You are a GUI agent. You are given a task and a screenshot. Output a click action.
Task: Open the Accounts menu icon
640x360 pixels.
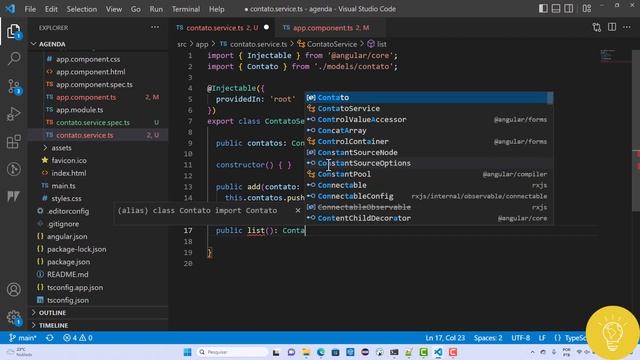(x=13, y=289)
